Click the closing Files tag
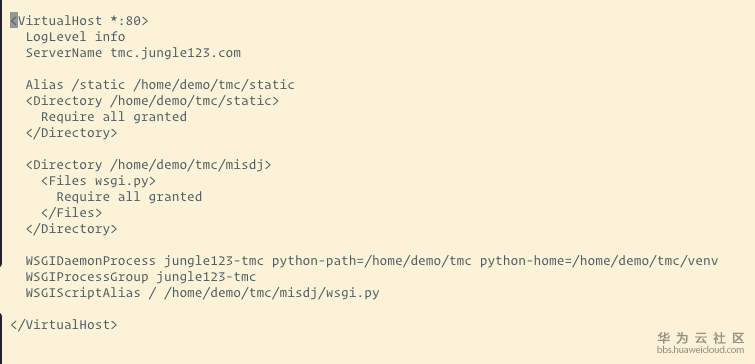Screen dimensions: 755x364 (x=71, y=212)
